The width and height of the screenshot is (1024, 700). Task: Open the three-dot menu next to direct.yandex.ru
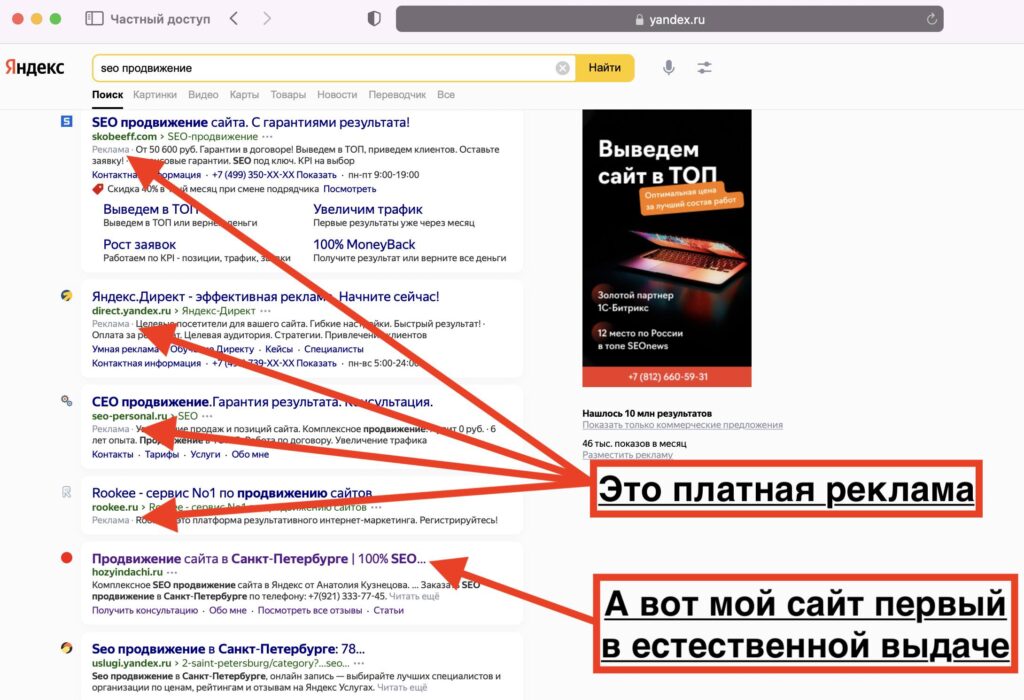pyautogui.click(x=265, y=311)
